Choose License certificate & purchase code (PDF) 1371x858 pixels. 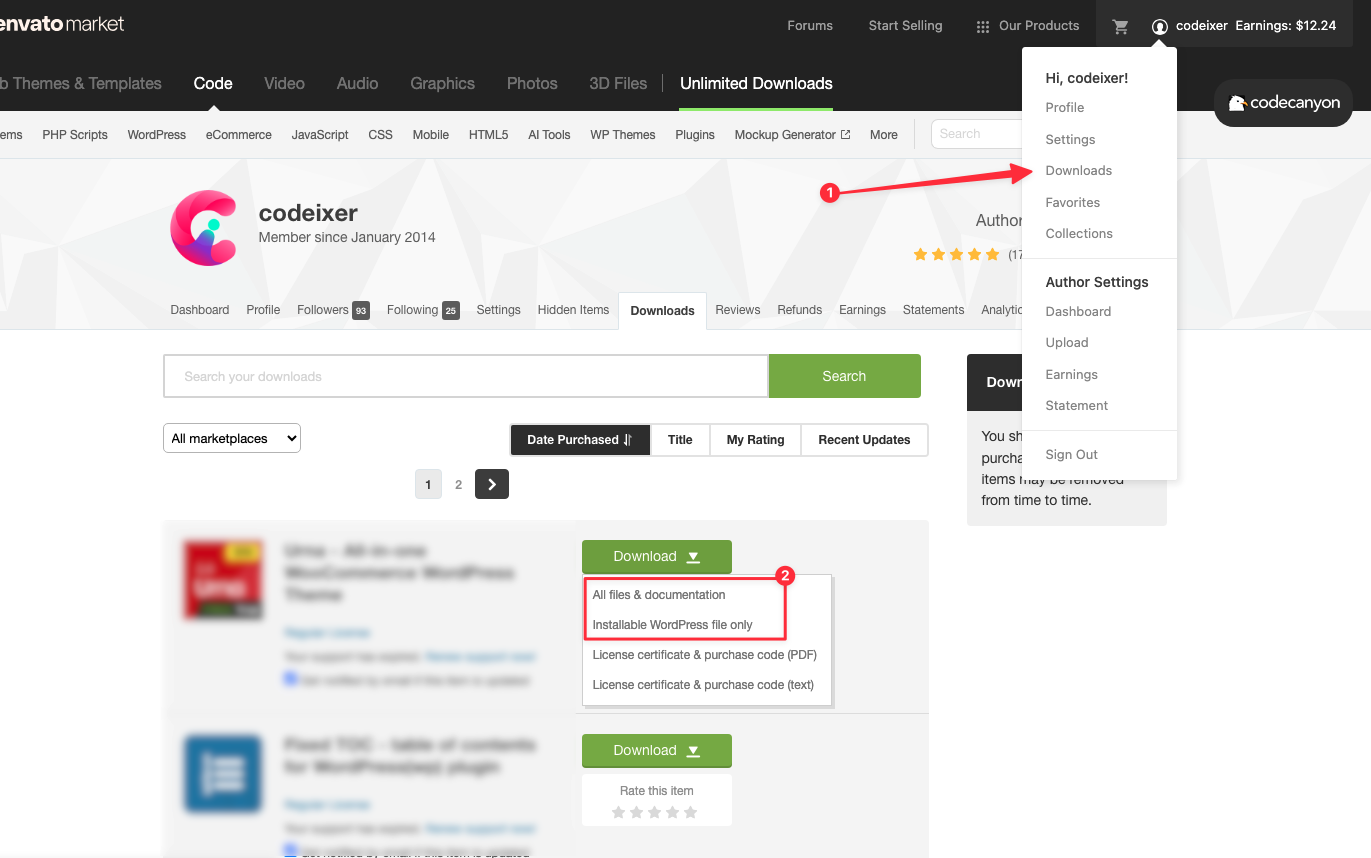pyautogui.click(x=704, y=655)
